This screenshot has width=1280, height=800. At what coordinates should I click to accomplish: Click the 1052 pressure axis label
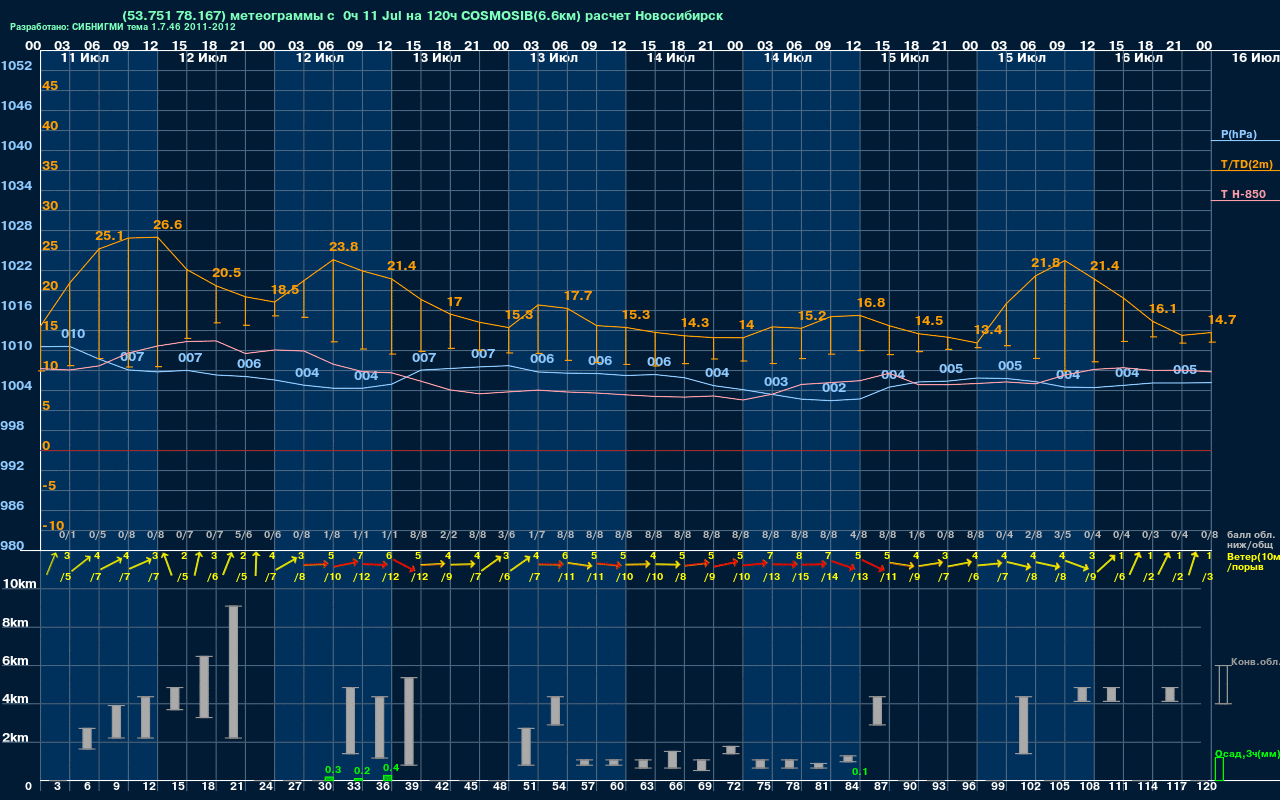tap(15, 66)
